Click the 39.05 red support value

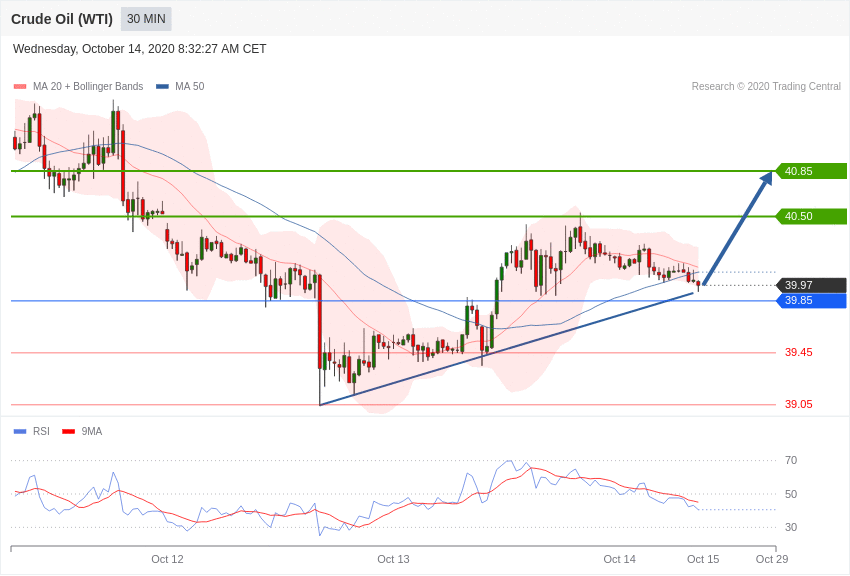tap(799, 404)
